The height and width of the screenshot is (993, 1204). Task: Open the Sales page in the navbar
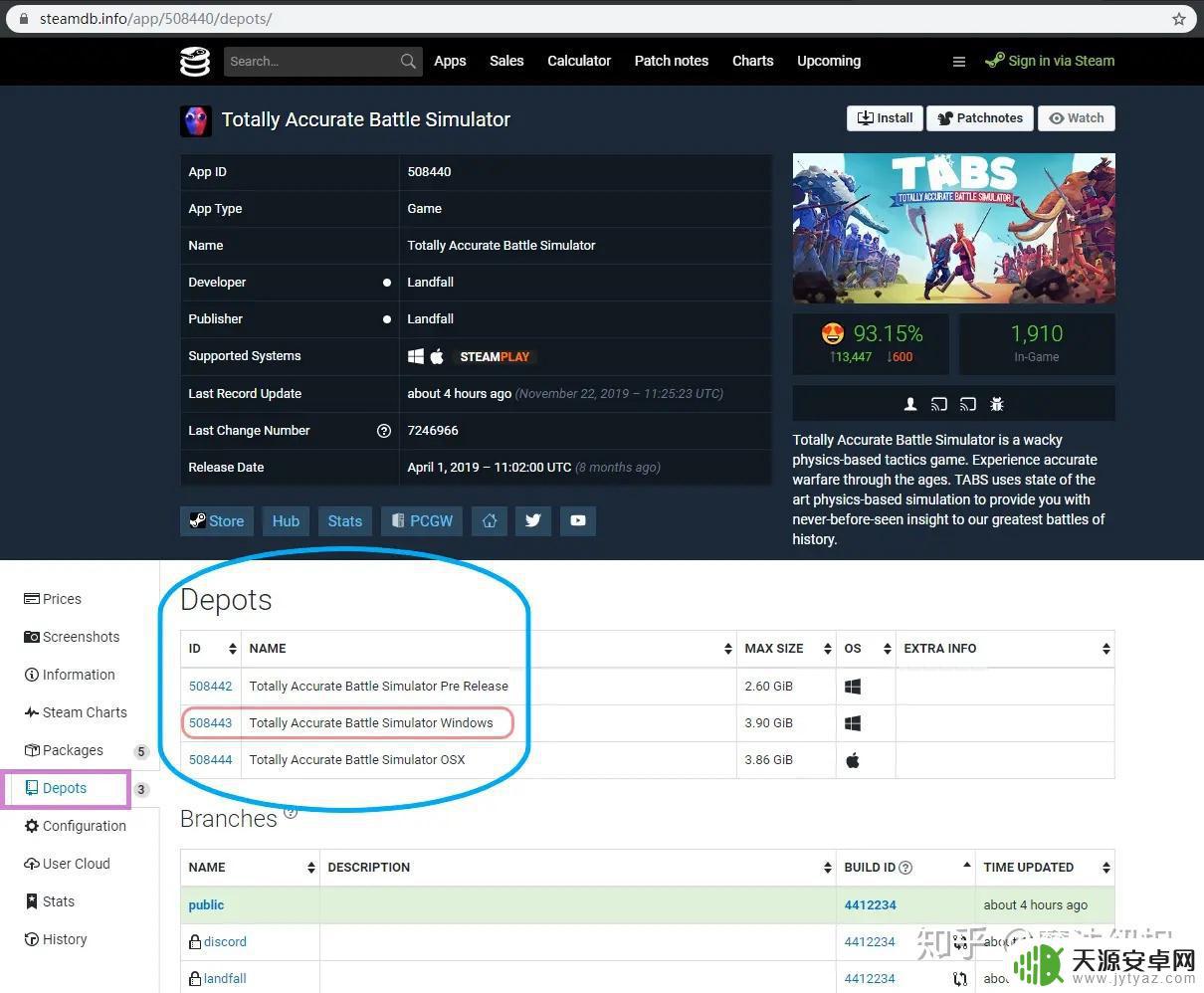(506, 61)
